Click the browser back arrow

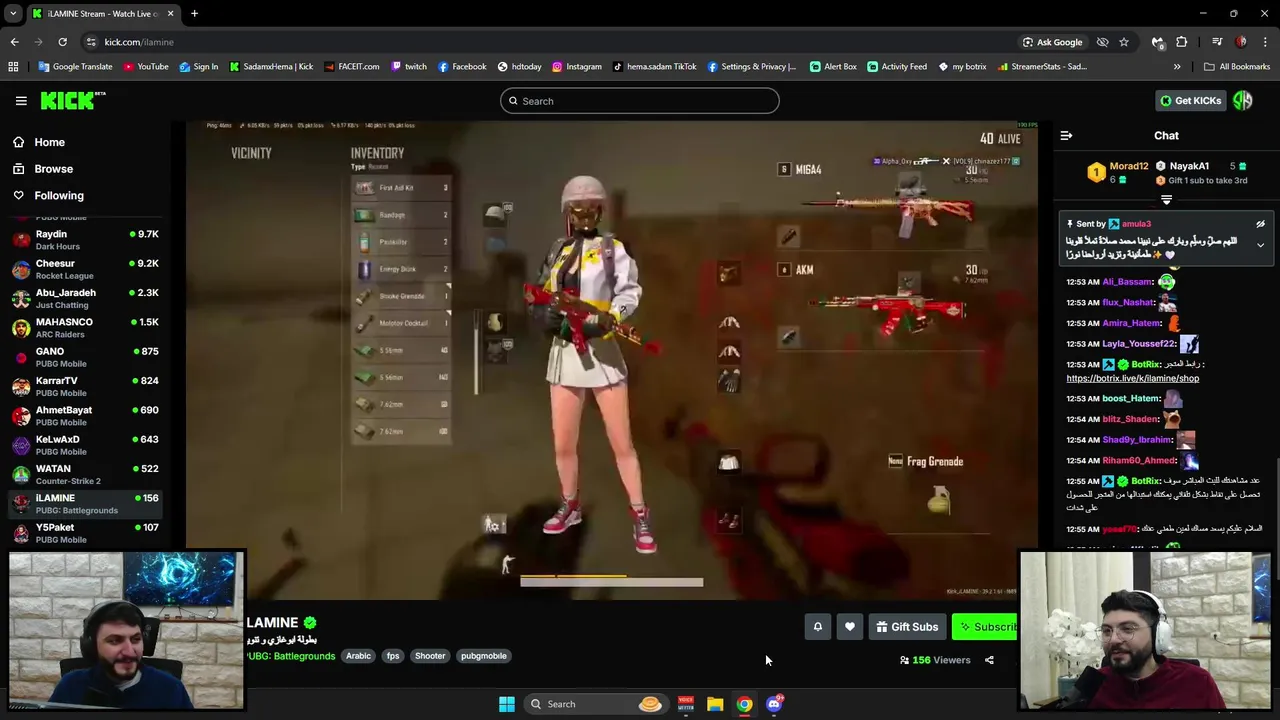tap(14, 42)
